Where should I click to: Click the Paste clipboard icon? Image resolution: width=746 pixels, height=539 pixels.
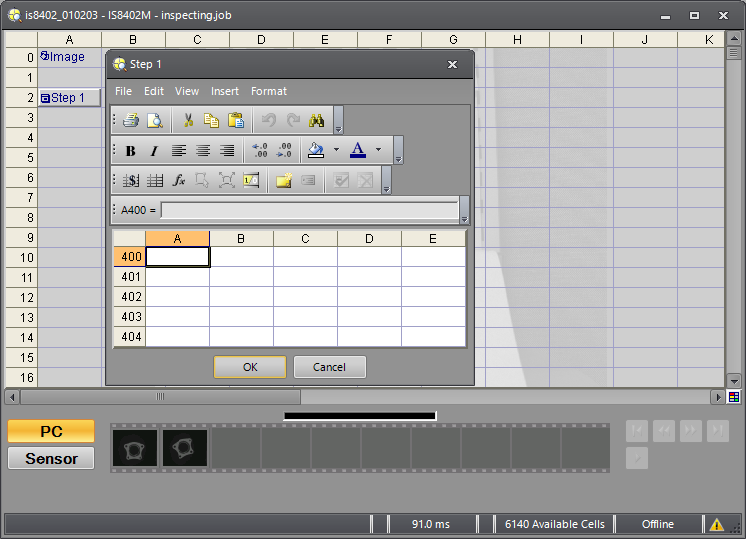click(236, 120)
